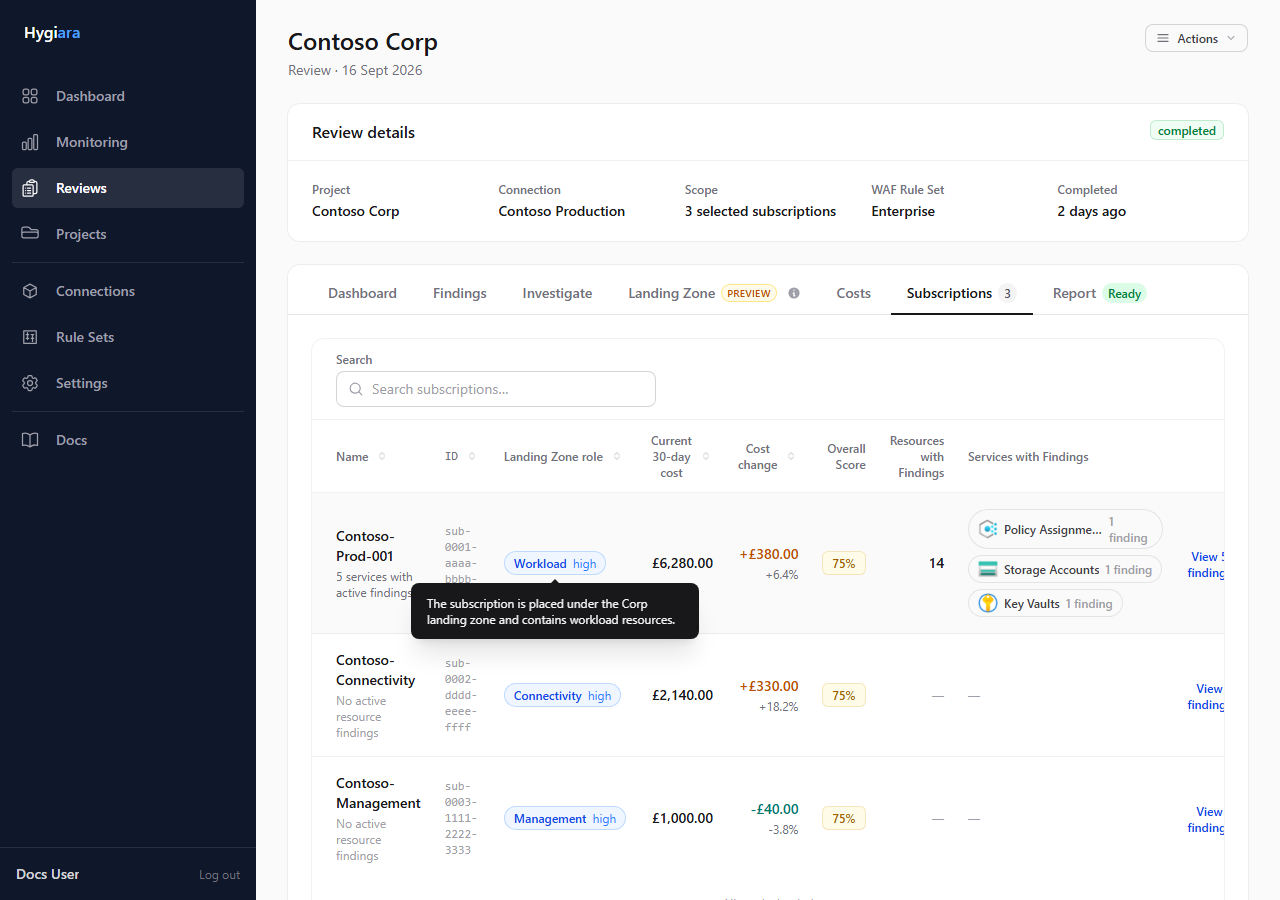
Task: Go to Rule Sets in sidebar
Action: (128, 337)
